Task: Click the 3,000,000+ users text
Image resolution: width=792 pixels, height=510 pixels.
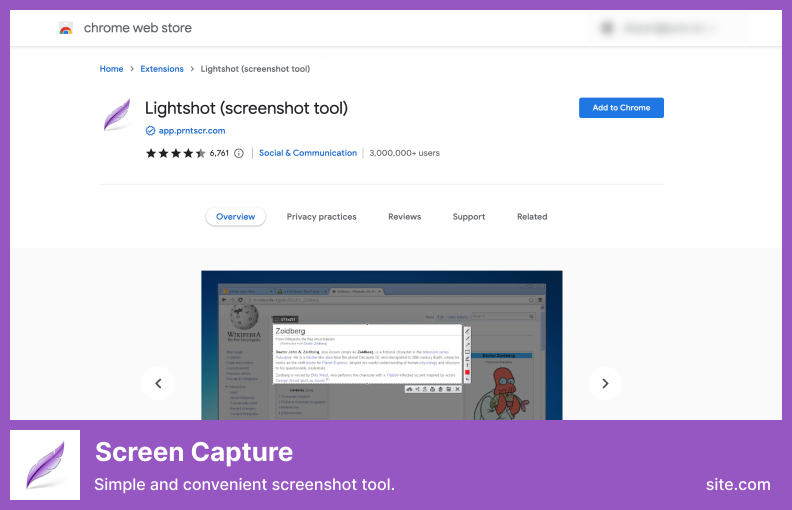Action: click(404, 153)
